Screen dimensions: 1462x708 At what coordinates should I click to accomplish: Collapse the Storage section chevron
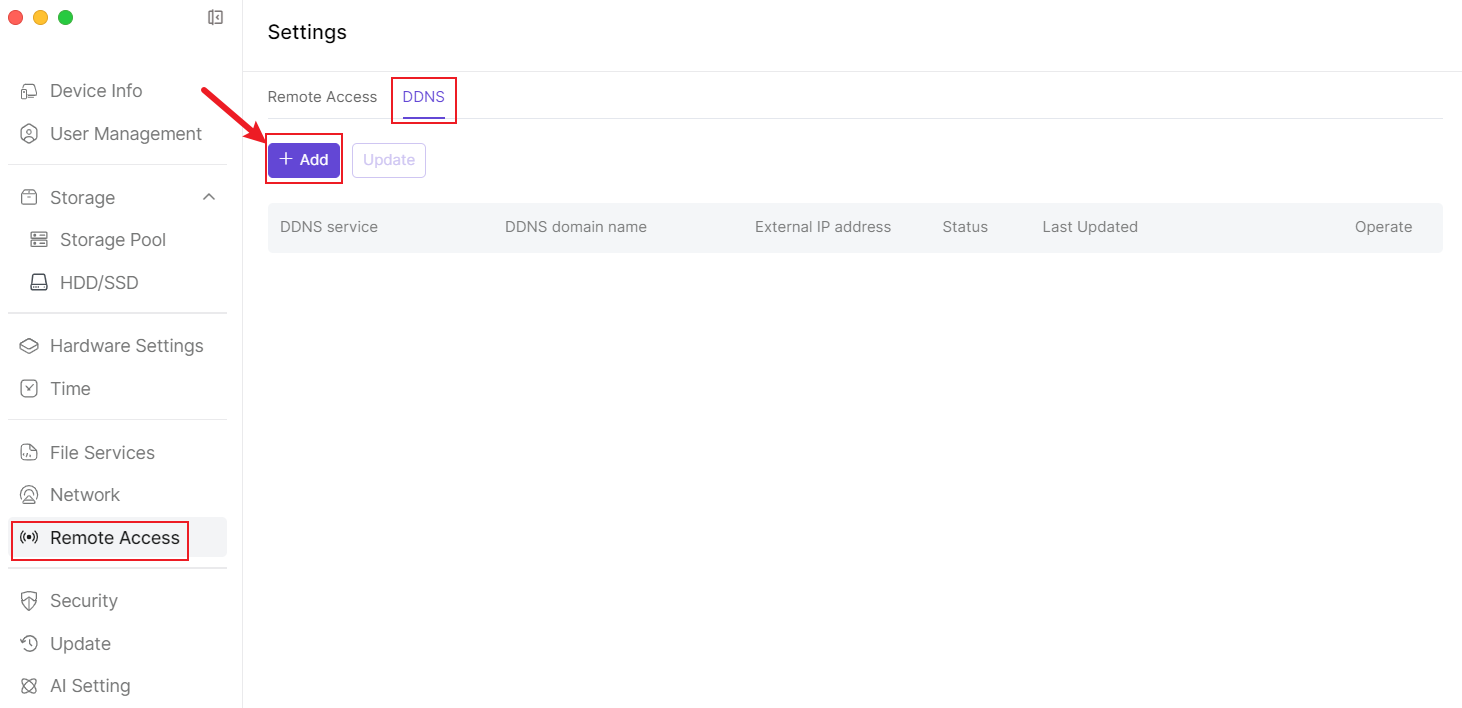pos(209,197)
